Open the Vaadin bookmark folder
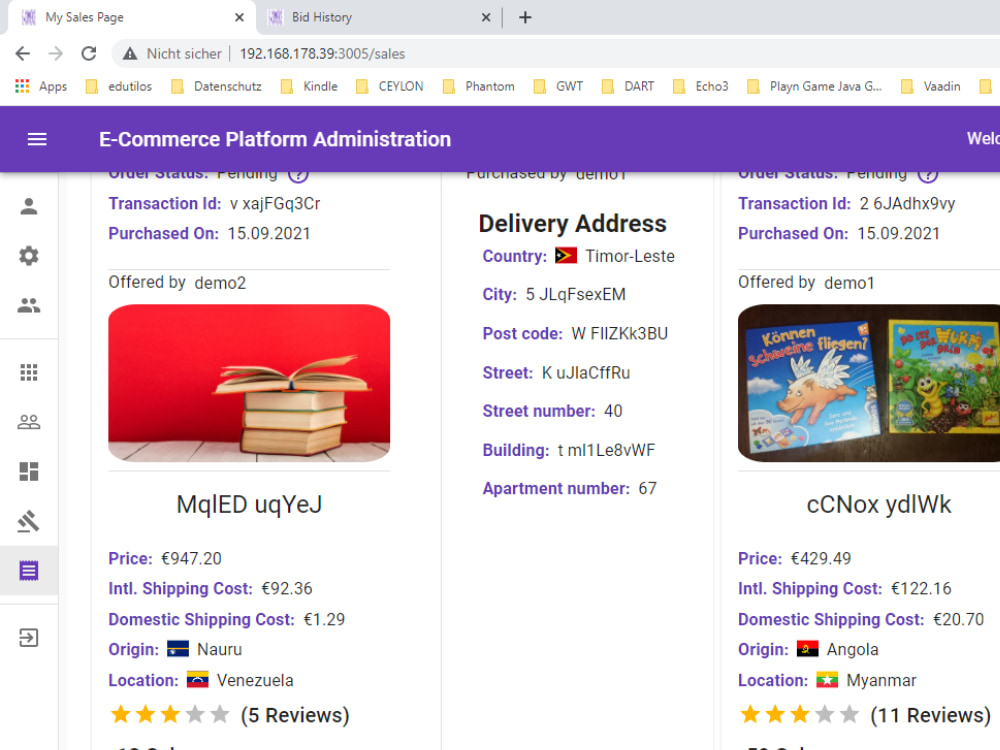 click(930, 86)
